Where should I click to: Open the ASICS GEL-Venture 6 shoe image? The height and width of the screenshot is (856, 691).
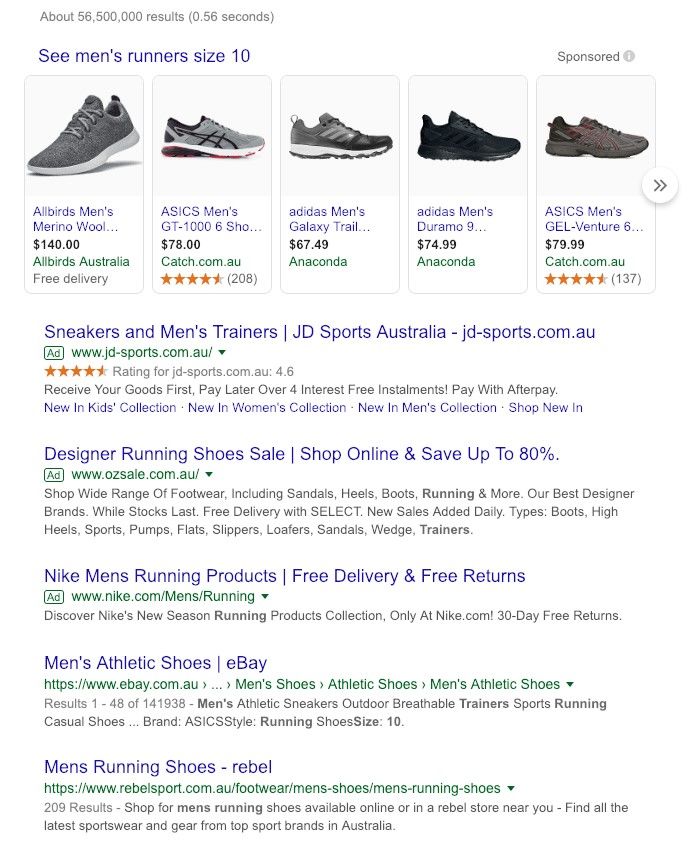coord(596,136)
